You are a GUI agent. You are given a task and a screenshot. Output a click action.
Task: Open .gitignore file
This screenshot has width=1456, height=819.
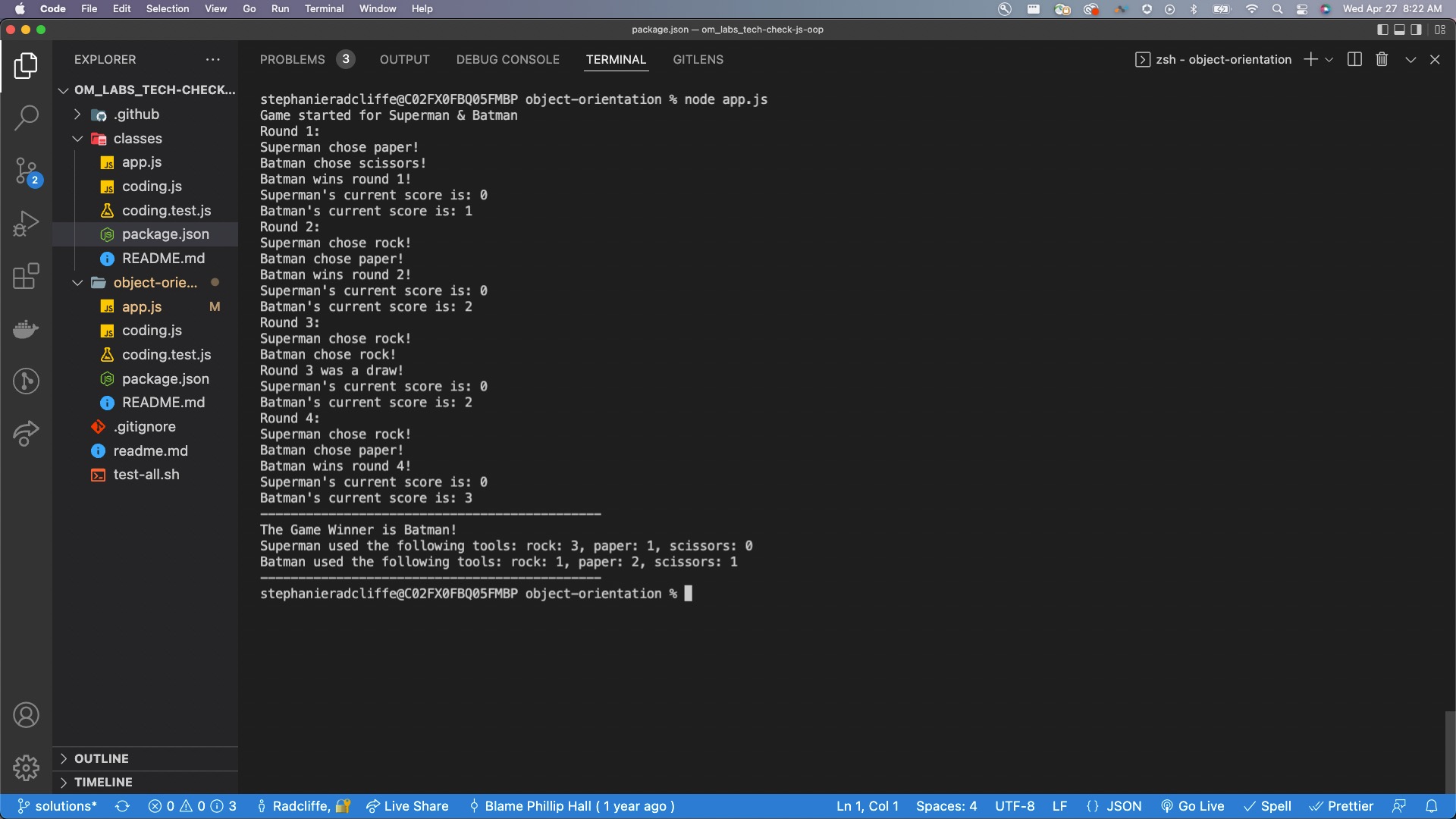[x=146, y=427]
